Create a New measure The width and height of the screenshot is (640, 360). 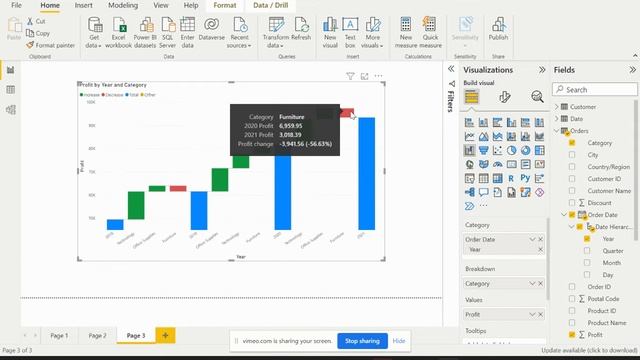(406, 33)
